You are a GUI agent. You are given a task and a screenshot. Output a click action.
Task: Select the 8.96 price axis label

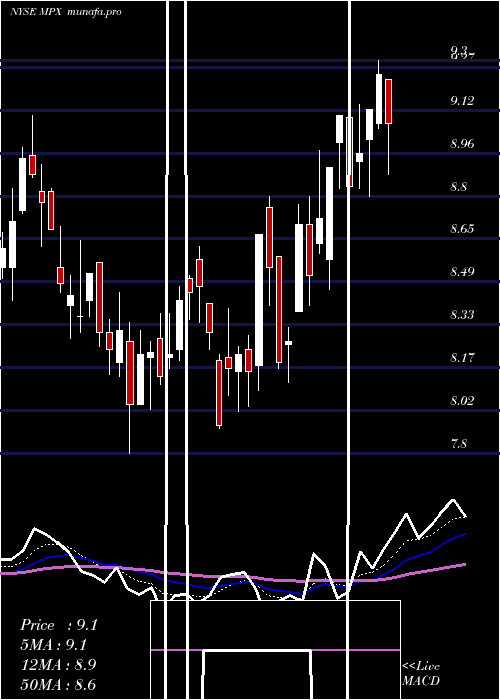(x=462, y=144)
